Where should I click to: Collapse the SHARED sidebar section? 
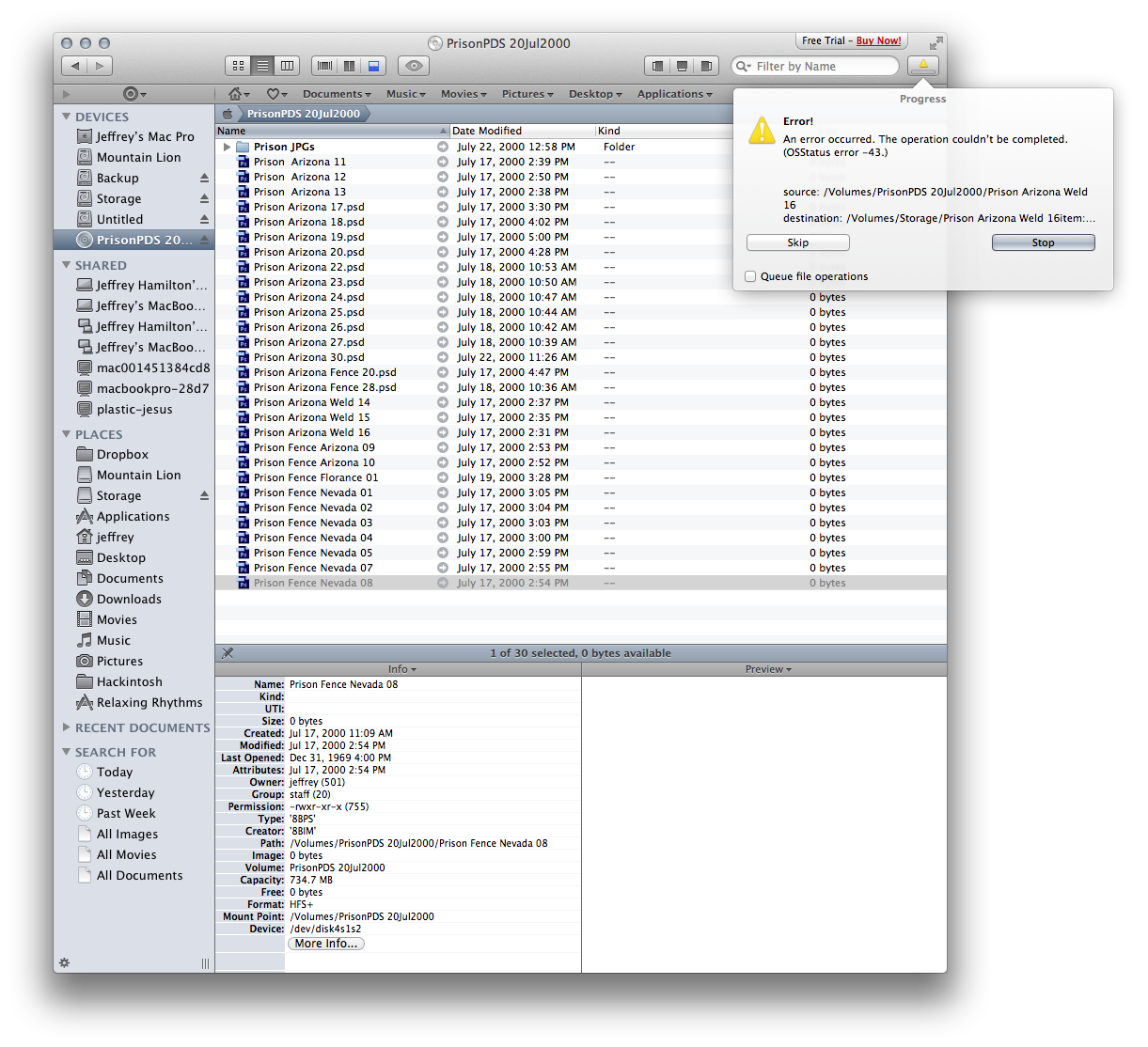[66, 265]
